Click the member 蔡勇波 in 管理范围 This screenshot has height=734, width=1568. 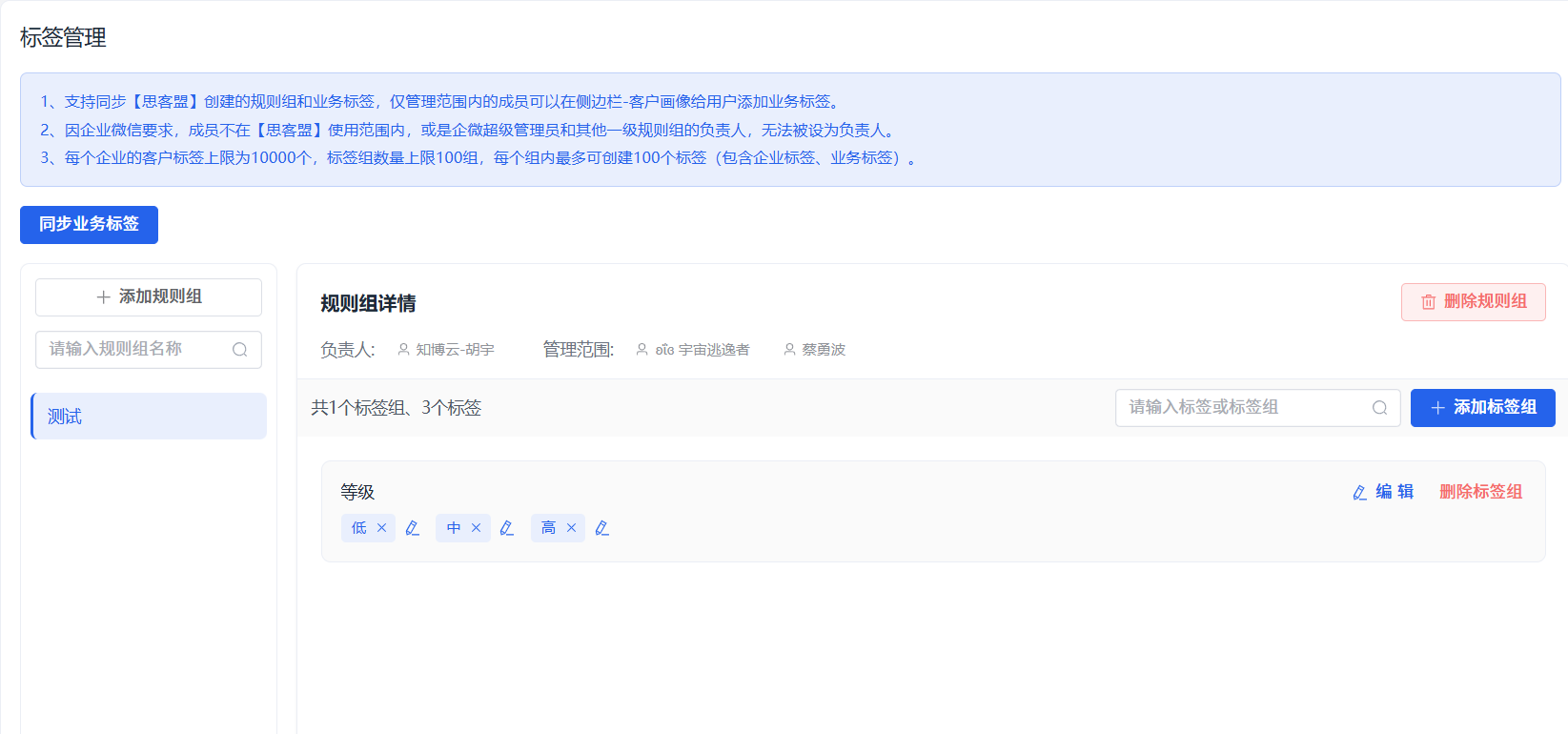[824, 350]
